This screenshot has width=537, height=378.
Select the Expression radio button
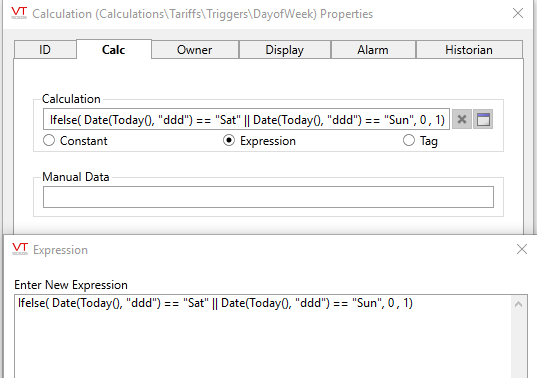click(229, 140)
